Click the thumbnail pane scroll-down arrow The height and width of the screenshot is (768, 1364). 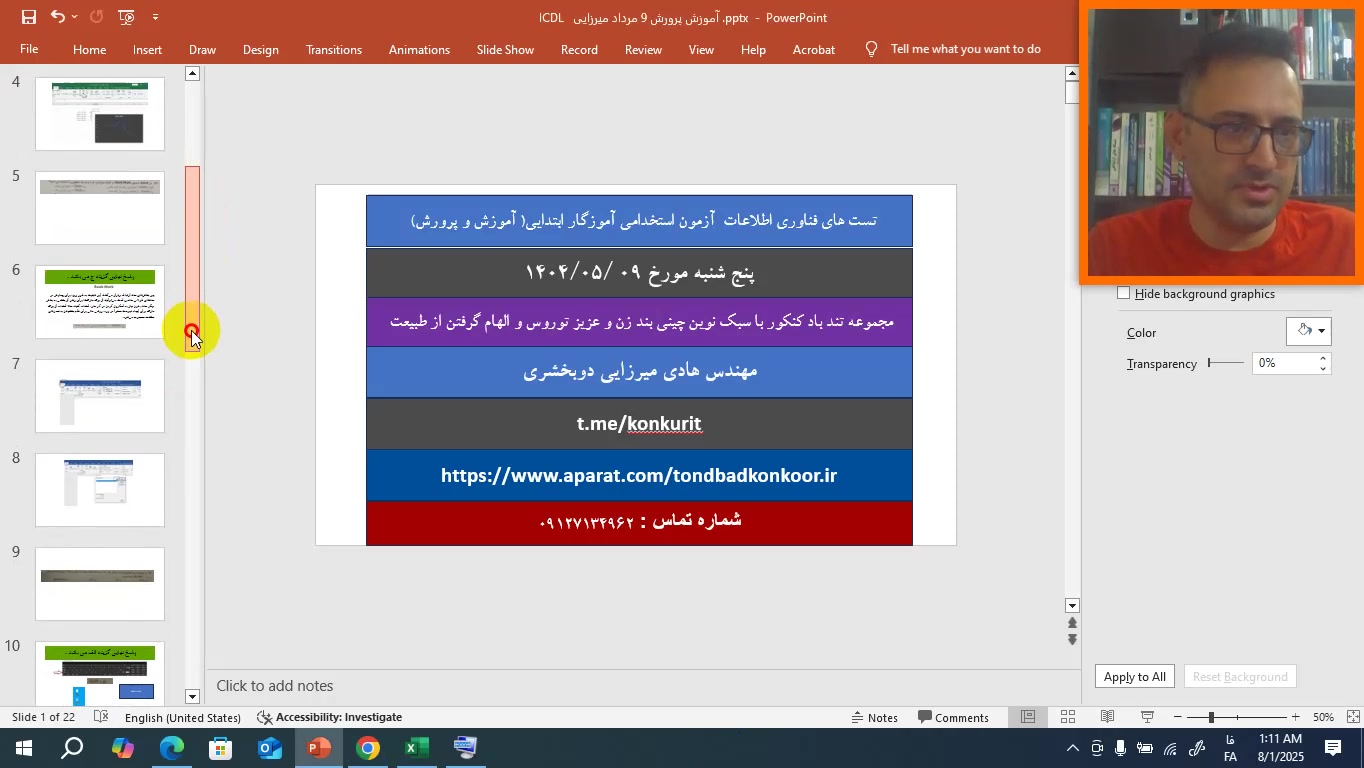(192, 697)
